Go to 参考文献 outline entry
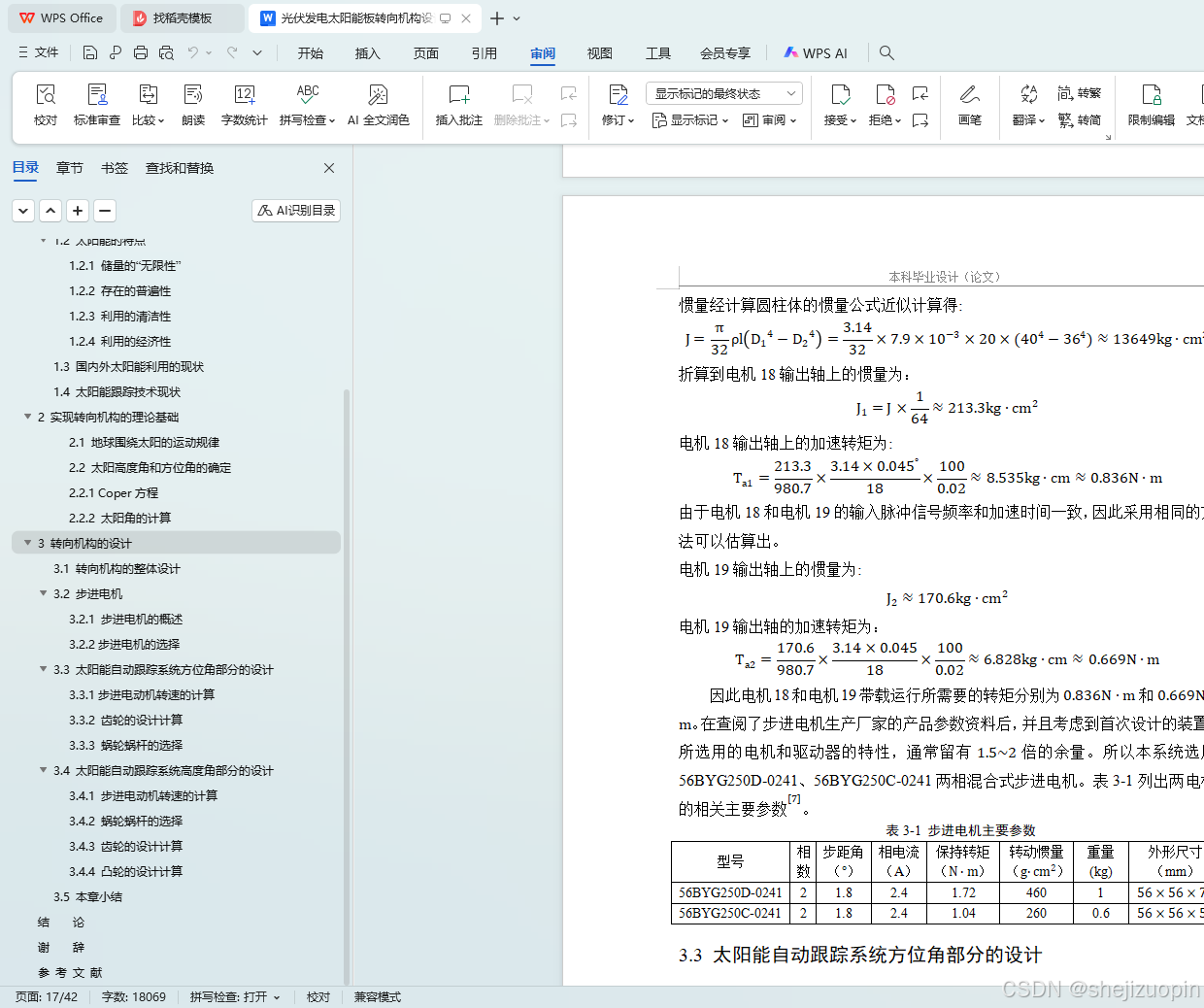 point(70,972)
